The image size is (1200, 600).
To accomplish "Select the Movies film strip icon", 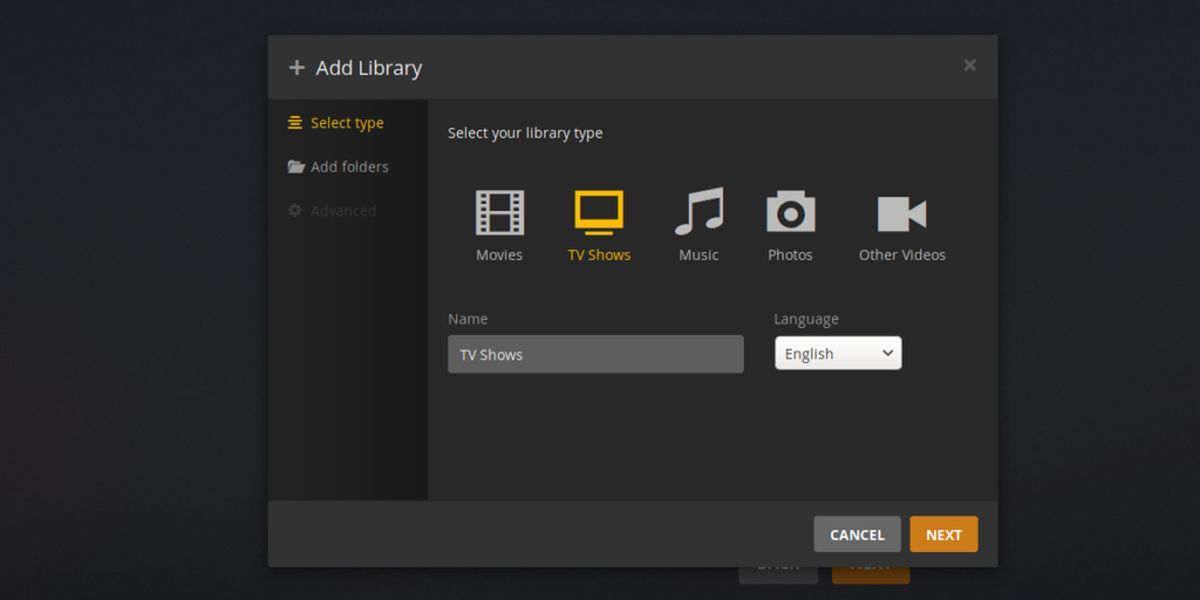I will (x=499, y=212).
